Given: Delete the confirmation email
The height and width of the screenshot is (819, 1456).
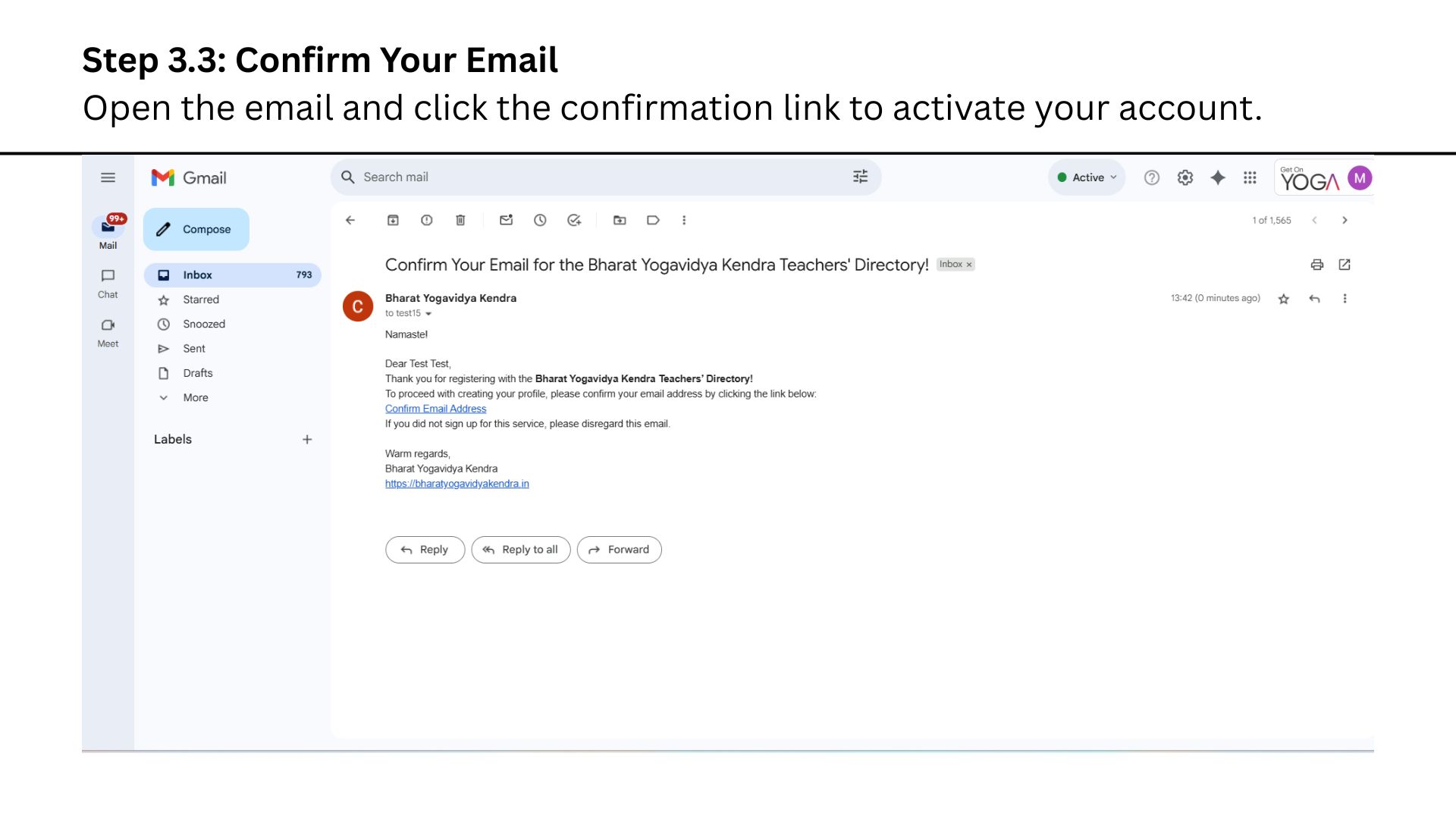Looking at the screenshot, I should click(460, 220).
